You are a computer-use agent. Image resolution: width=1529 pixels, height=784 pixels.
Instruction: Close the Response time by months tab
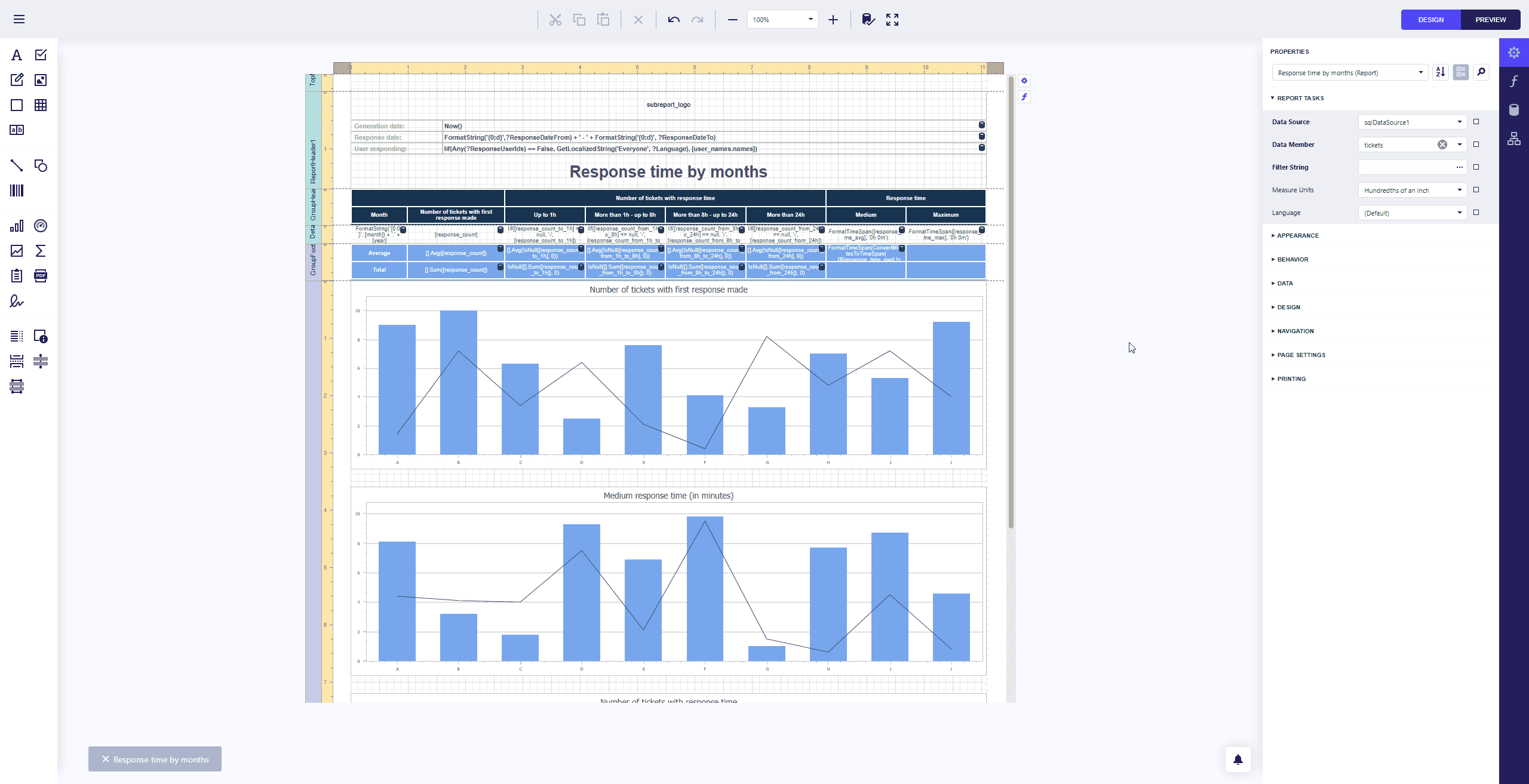(x=106, y=759)
